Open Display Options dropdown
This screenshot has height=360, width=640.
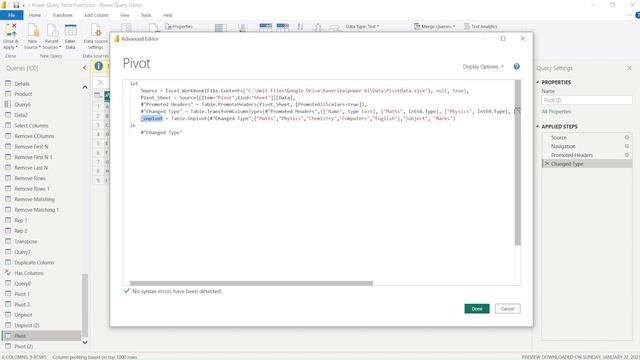pyautogui.click(x=483, y=67)
